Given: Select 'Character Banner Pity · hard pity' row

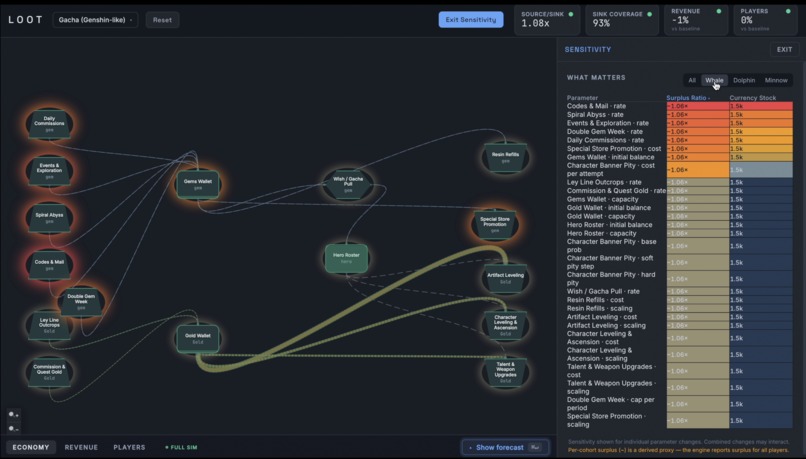Looking at the screenshot, I should (680, 279).
